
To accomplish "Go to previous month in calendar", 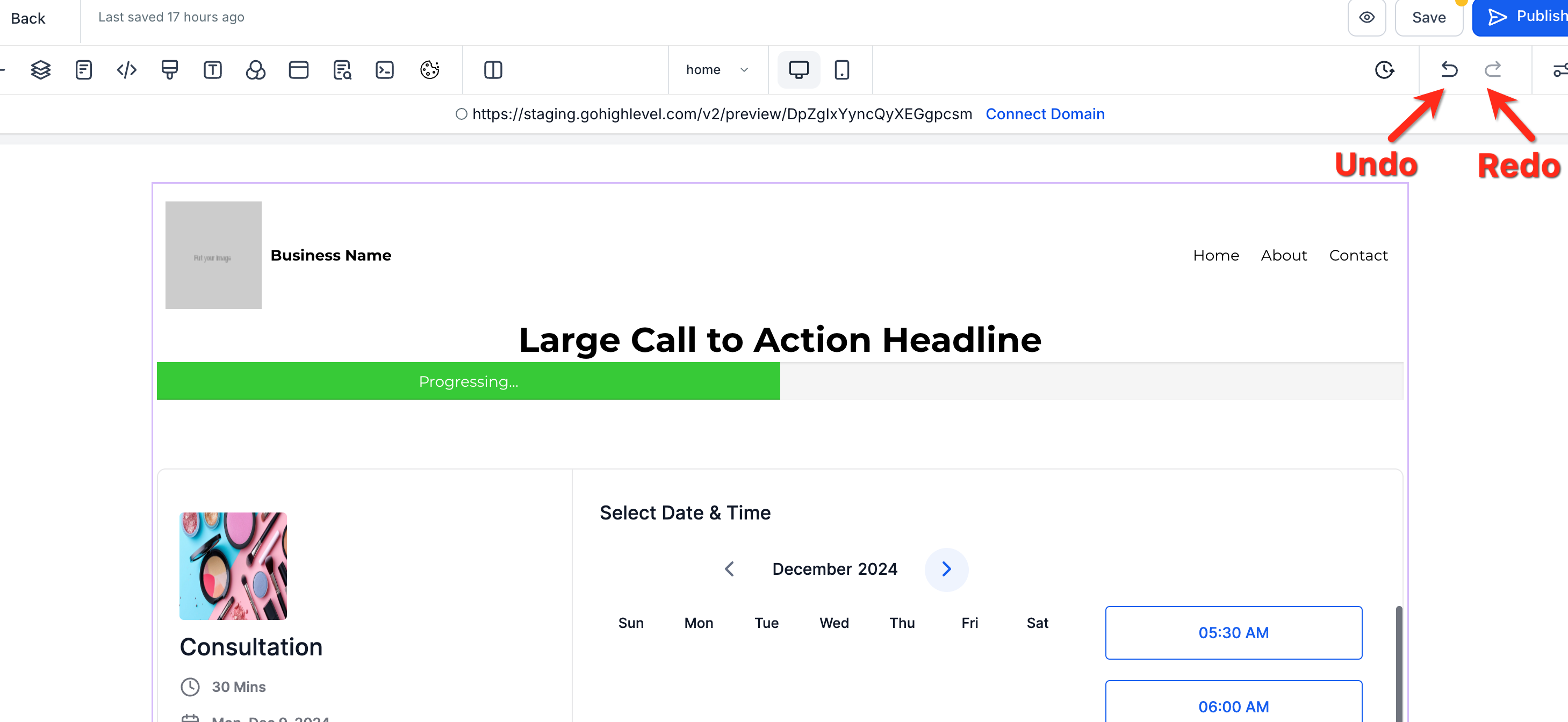I will [729, 569].
